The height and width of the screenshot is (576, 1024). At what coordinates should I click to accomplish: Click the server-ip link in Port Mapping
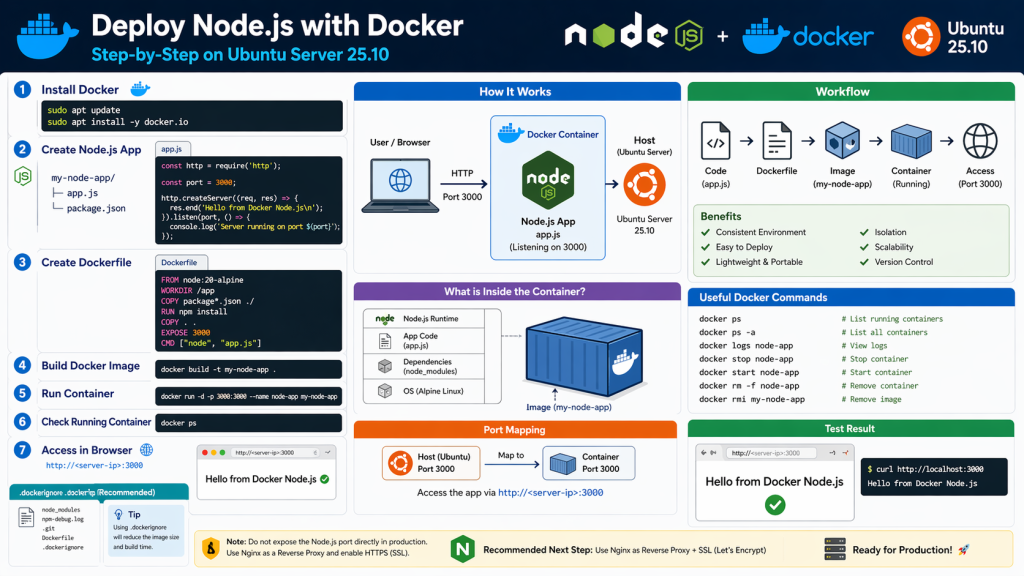point(550,492)
